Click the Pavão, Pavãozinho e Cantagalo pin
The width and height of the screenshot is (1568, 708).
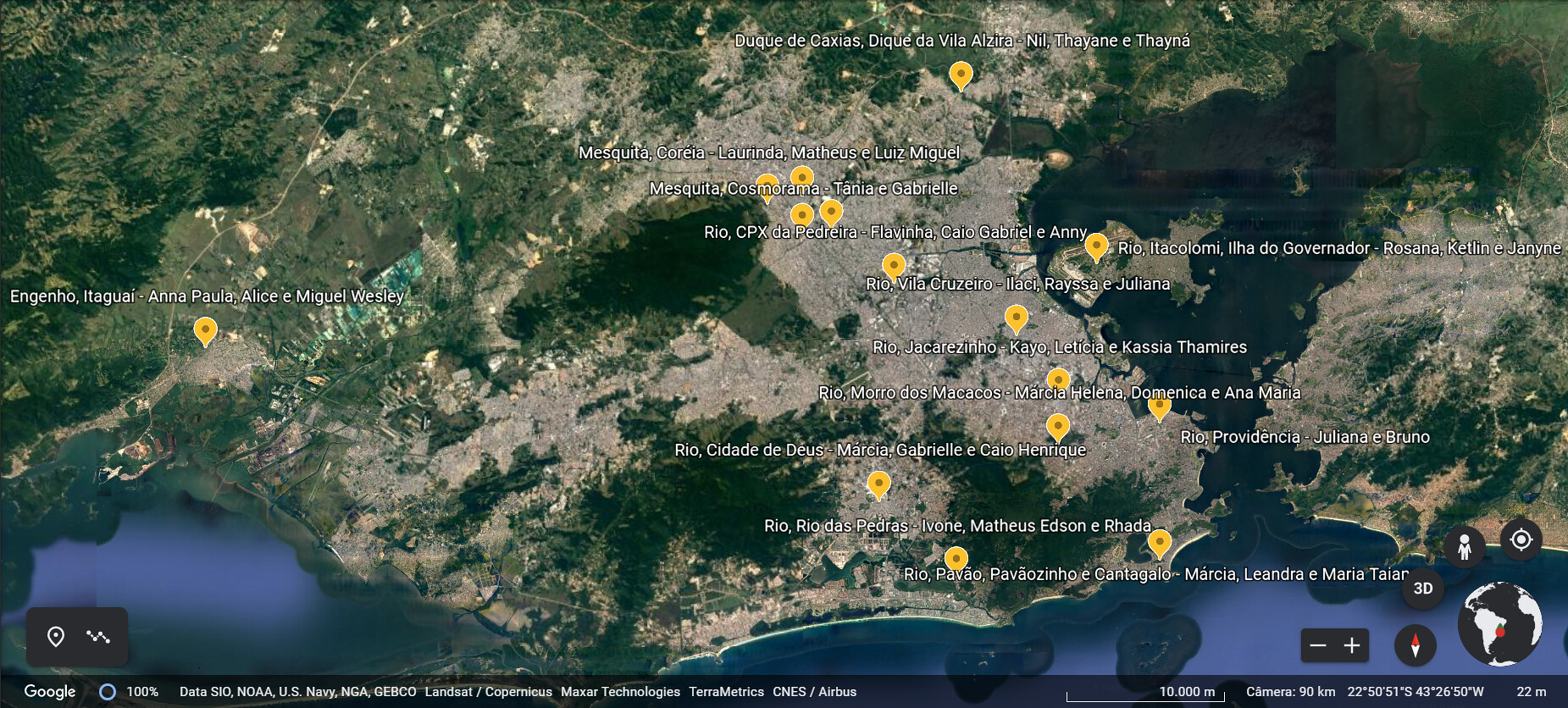click(x=1159, y=542)
